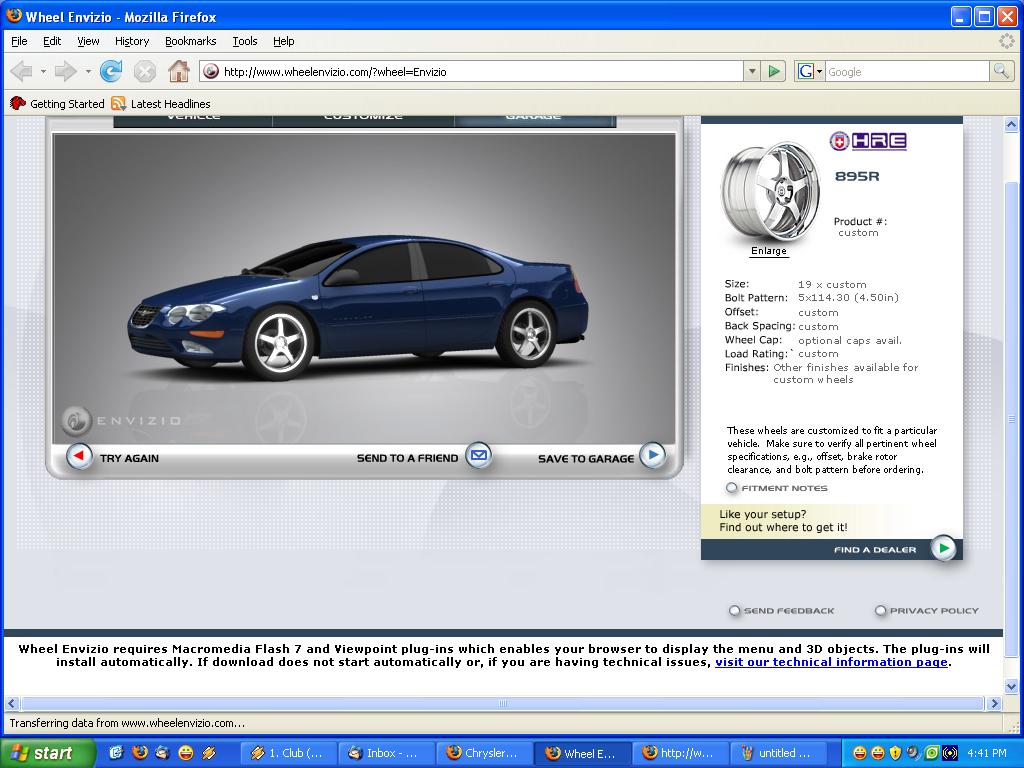Open the Latest Headlines feed bookmark
Image resolution: width=1024 pixels, height=768 pixels.
[161, 104]
